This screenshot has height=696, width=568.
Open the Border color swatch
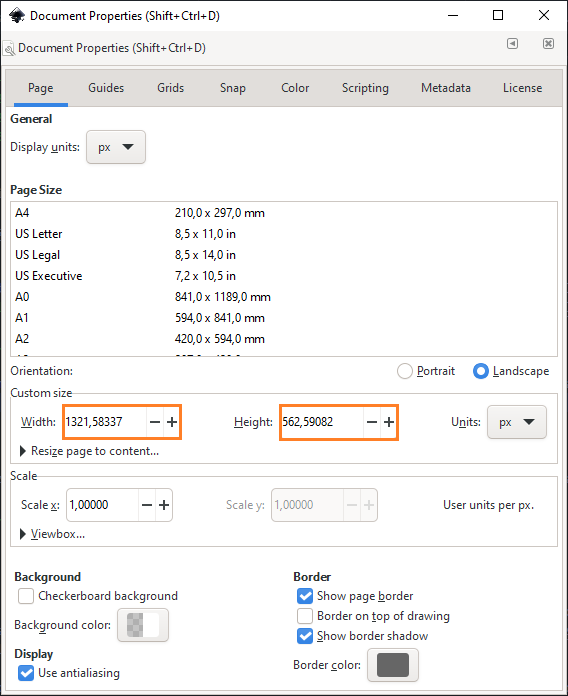(393, 665)
